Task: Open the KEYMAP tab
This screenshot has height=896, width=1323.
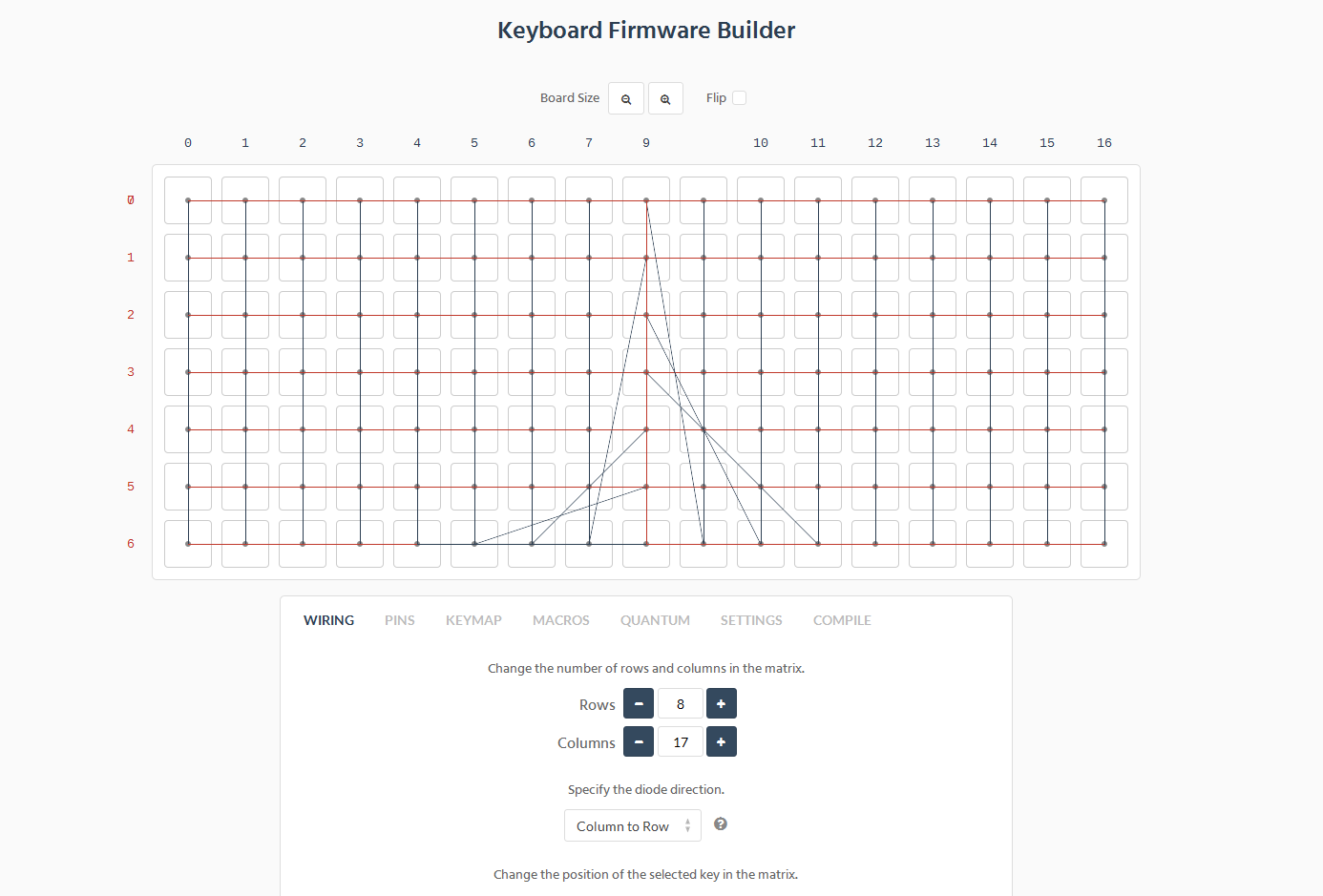Action: [473, 620]
